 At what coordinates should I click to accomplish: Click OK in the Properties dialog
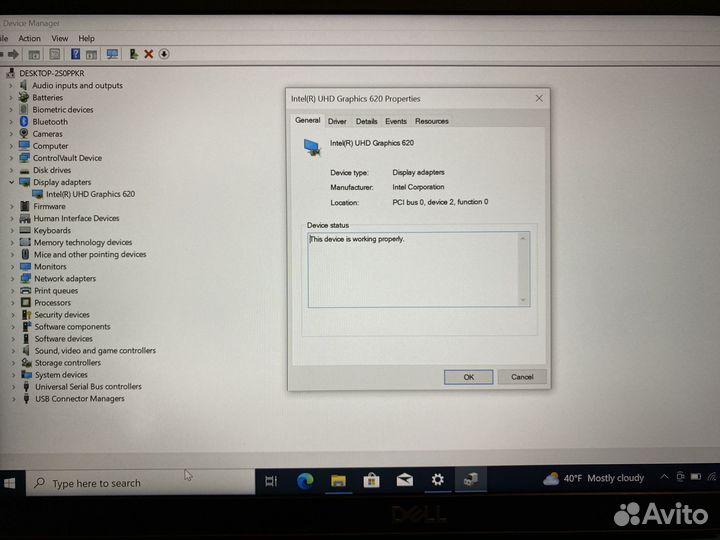[x=468, y=377]
